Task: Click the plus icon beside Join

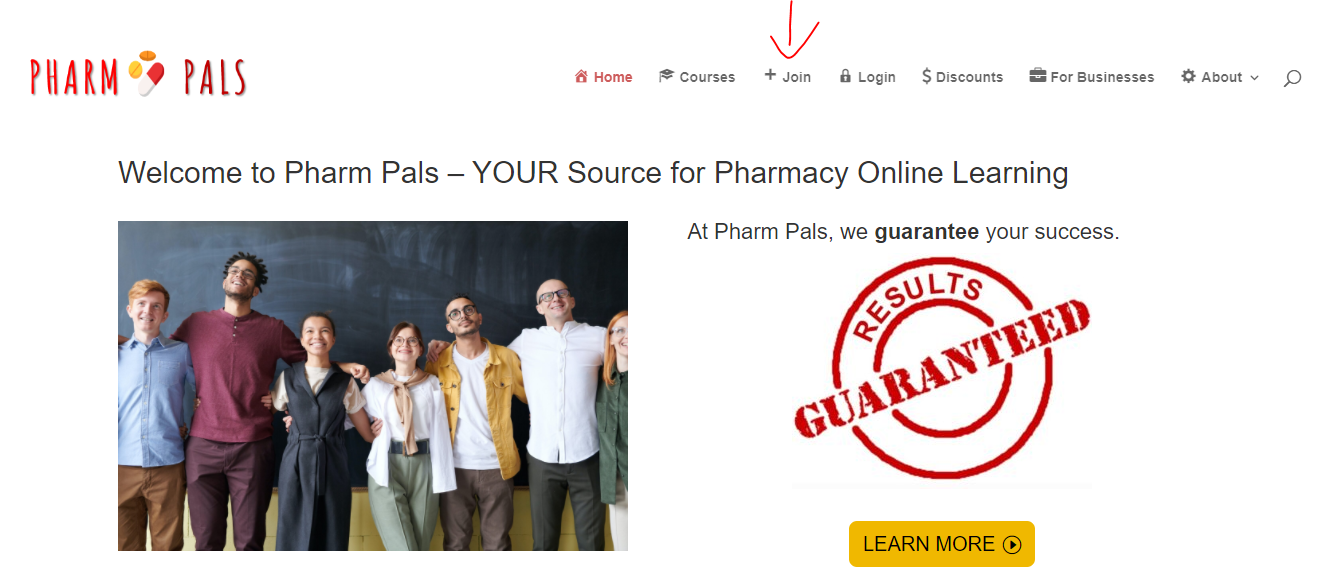Action: pyautogui.click(x=770, y=75)
